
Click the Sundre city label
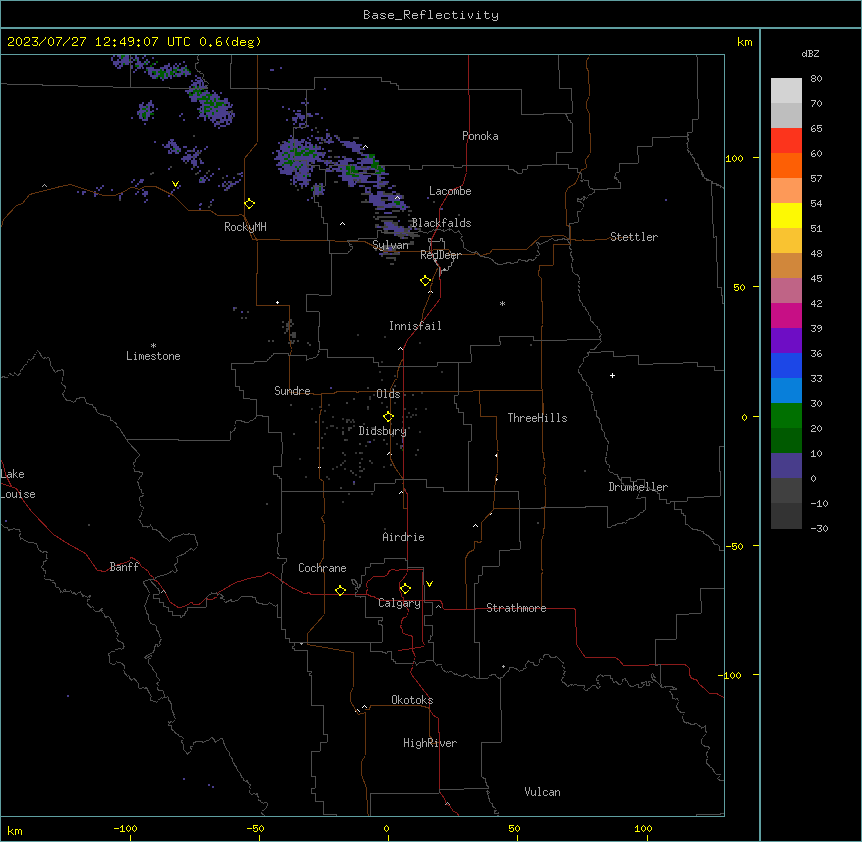point(292,391)
